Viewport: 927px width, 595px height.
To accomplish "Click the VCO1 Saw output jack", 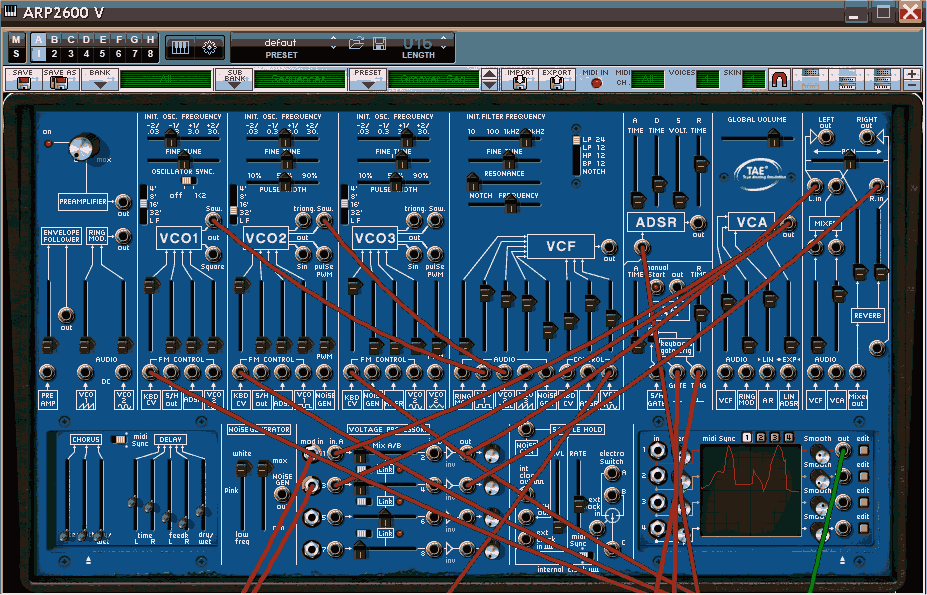I will pyautogui.click(x=212, y=221).
